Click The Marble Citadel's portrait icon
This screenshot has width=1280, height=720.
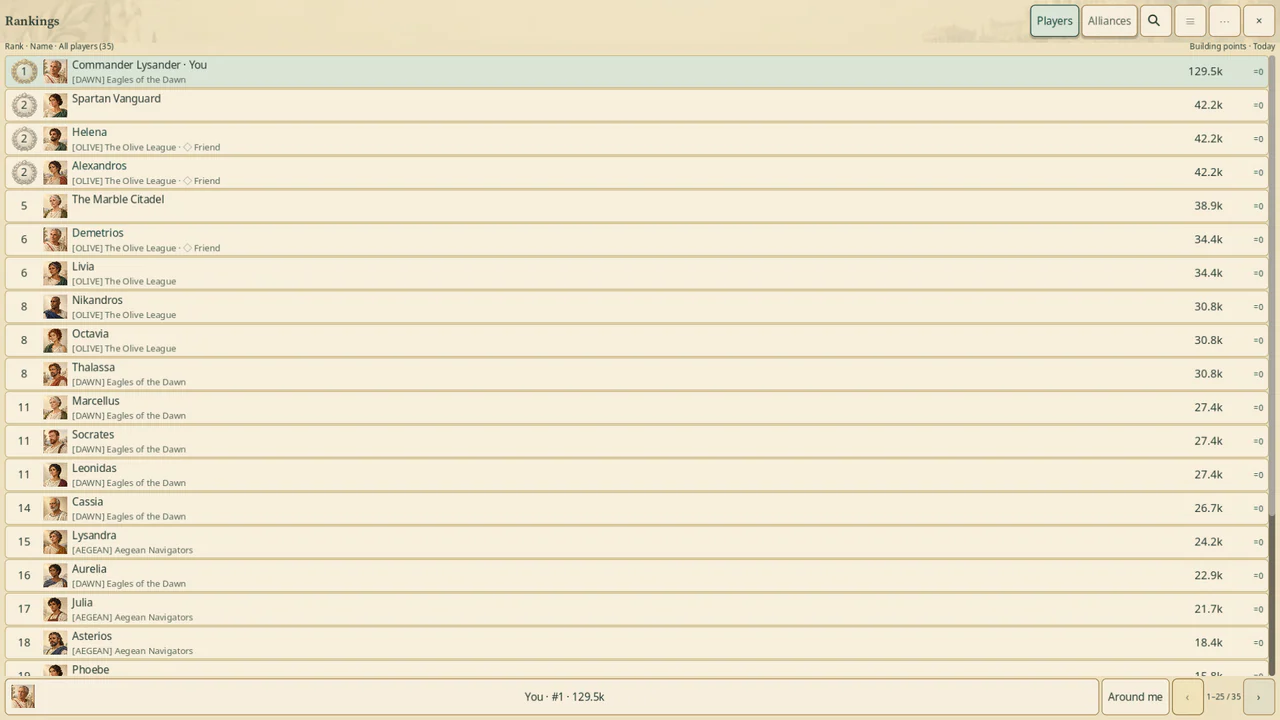coord(55,206)
